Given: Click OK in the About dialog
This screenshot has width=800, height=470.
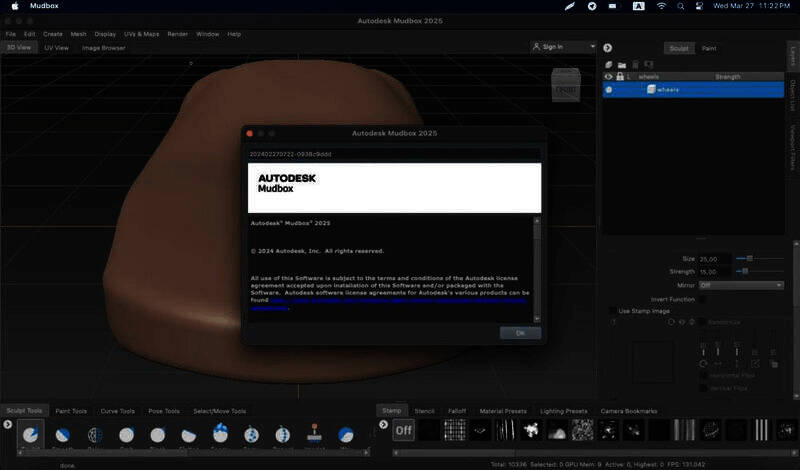Looking at the screenshot, I should pos(520,333).
